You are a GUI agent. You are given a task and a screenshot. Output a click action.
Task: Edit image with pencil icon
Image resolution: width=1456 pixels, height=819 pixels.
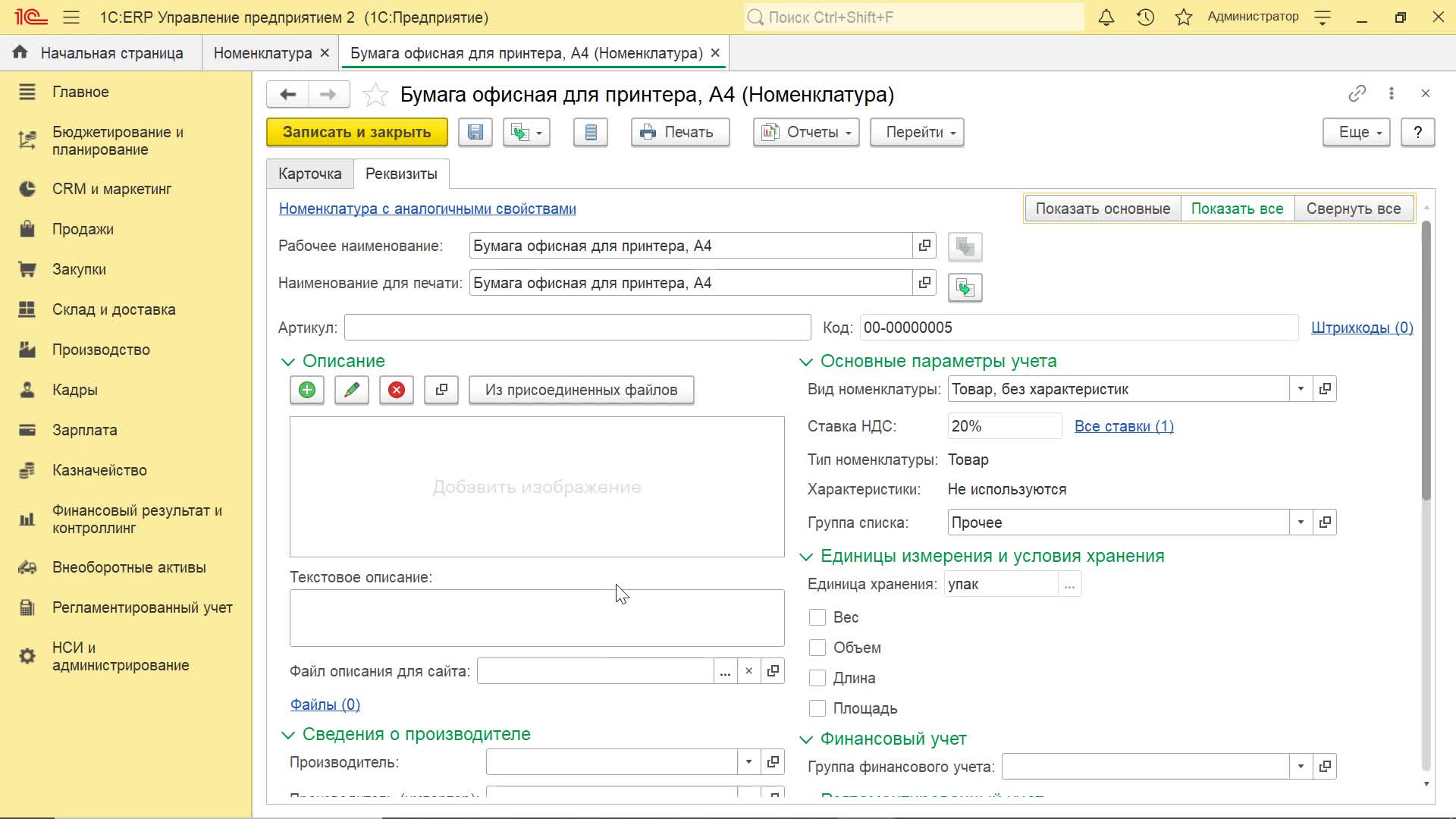coord(352,390)
